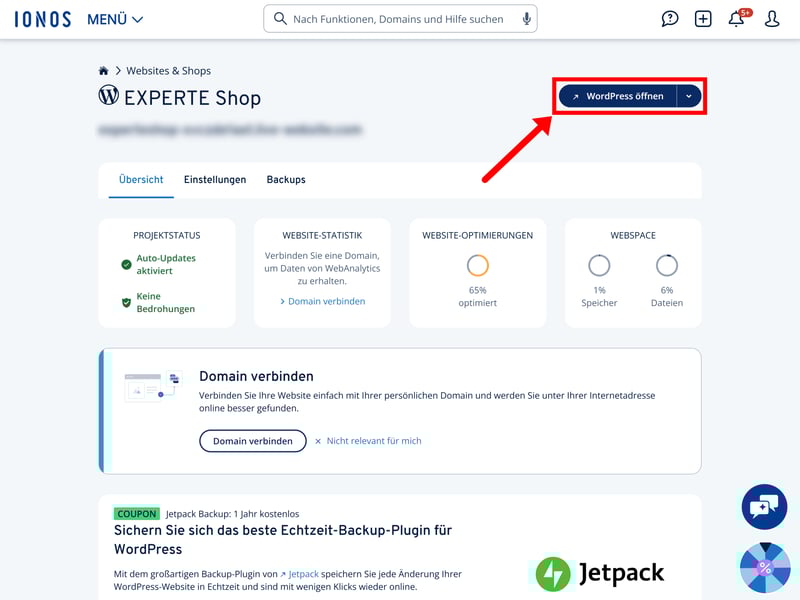The height and width of the screenshot is (600, 800).
Task: Open the user account icon
Action: [772, 19]
